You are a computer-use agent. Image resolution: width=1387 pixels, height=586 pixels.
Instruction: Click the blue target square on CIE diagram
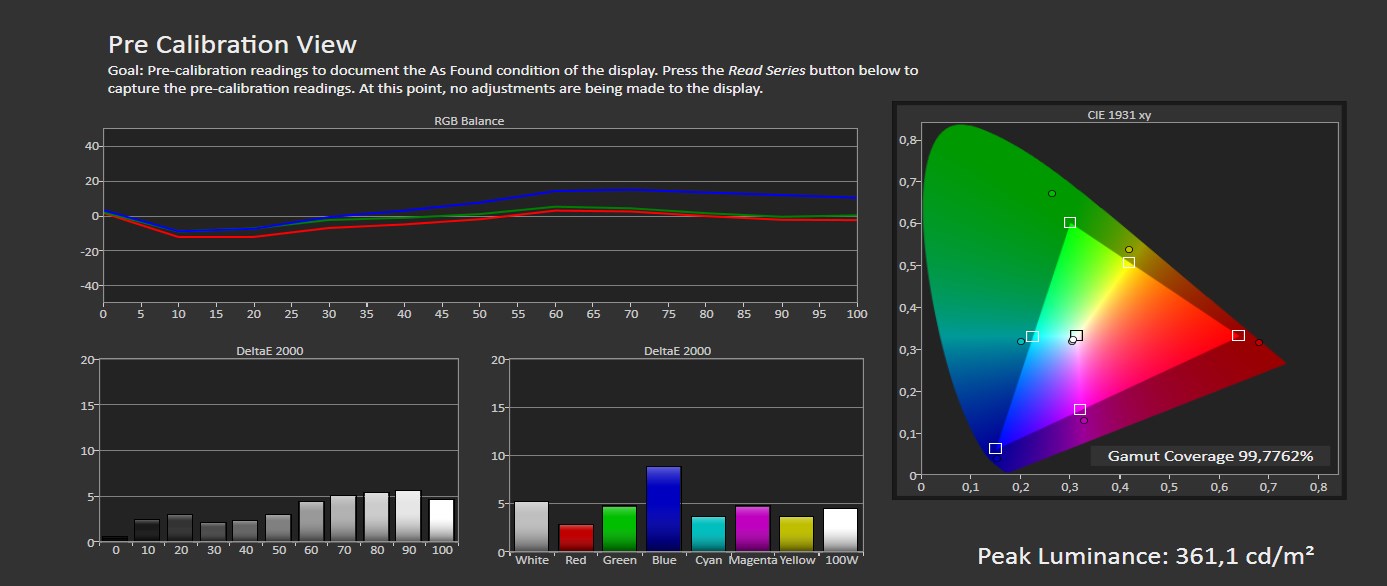[x=995, y=449]
